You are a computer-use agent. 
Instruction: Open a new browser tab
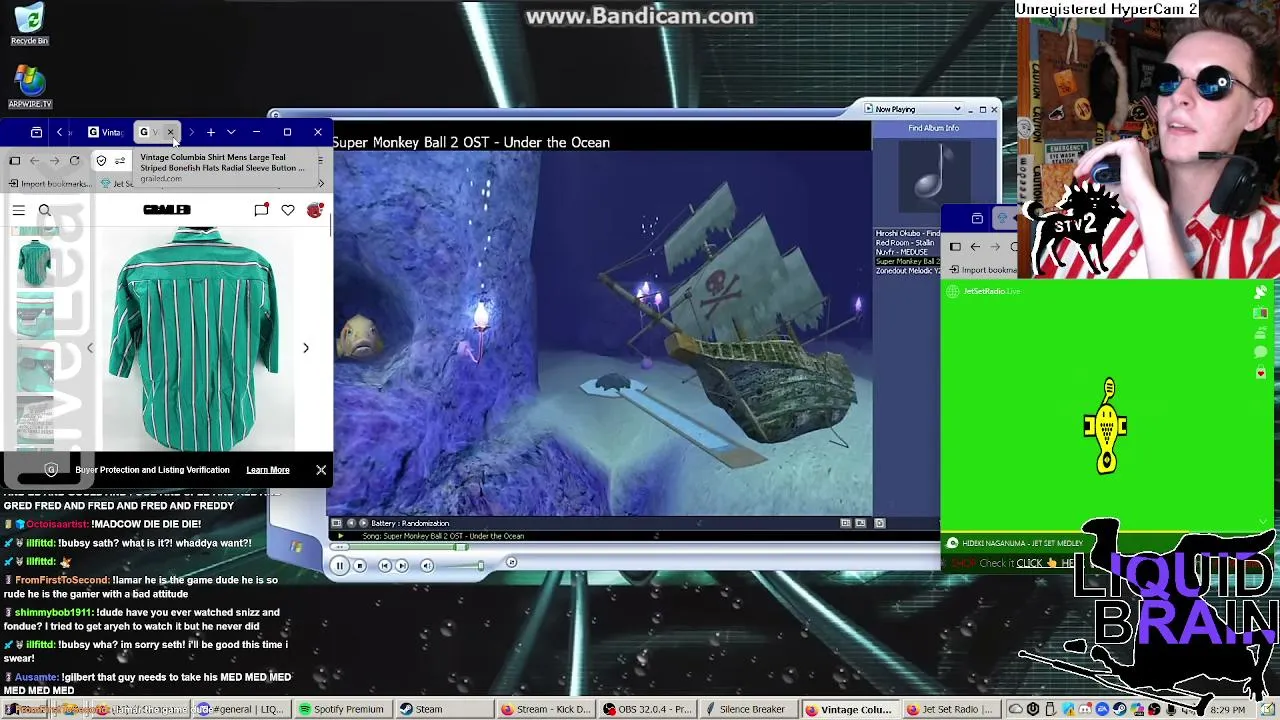coord(211,132)
